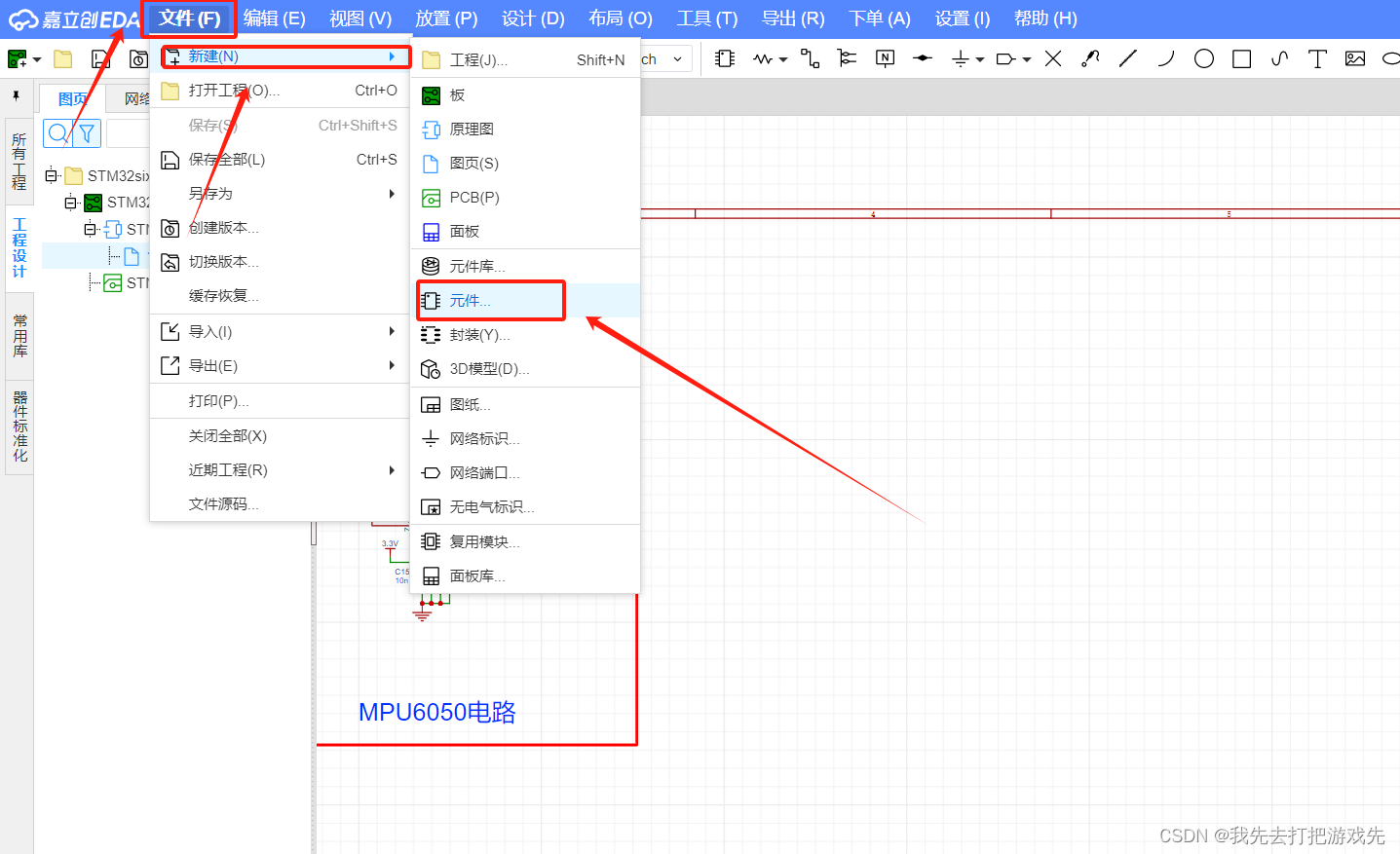The image size is (1400, 854).
Task: Open the 视图 (V) menu
Action: coord(360,19)
